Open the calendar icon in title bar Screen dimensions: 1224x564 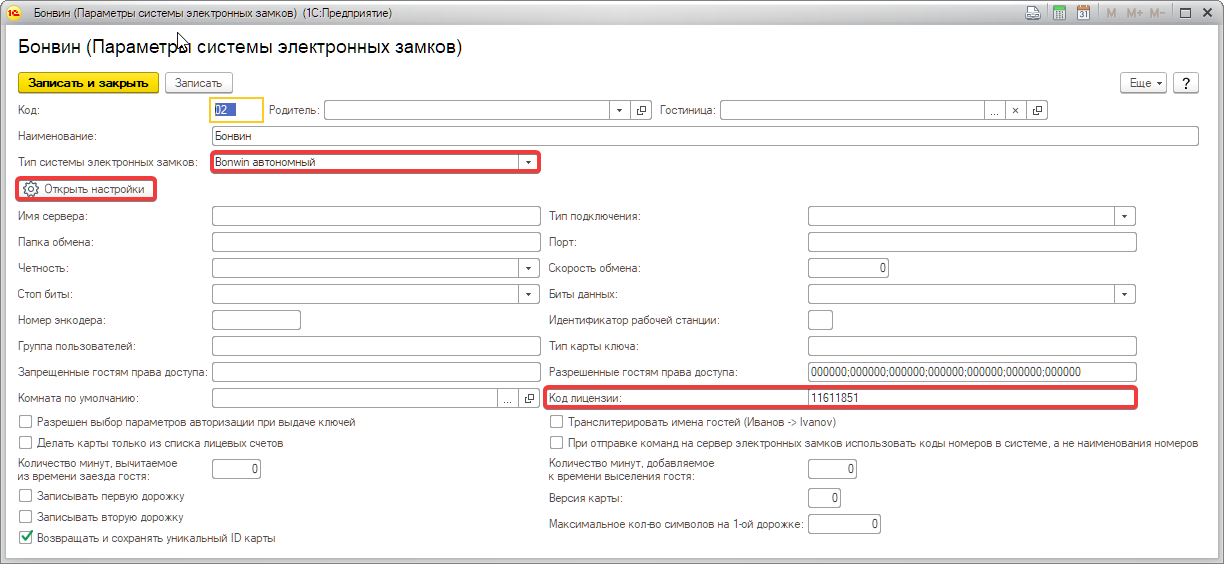click(x=1083, y=14)
